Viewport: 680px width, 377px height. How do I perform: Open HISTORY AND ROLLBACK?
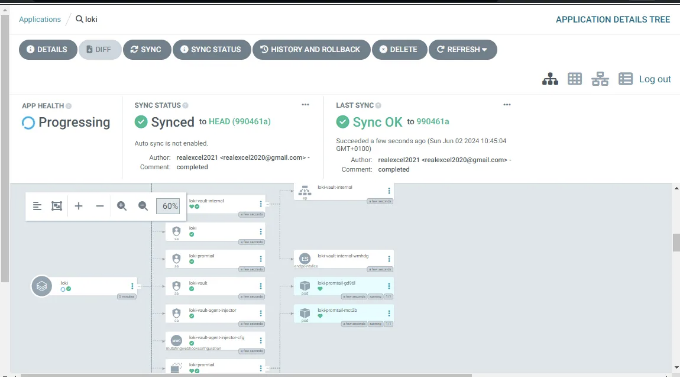click(x=311, y=49)
